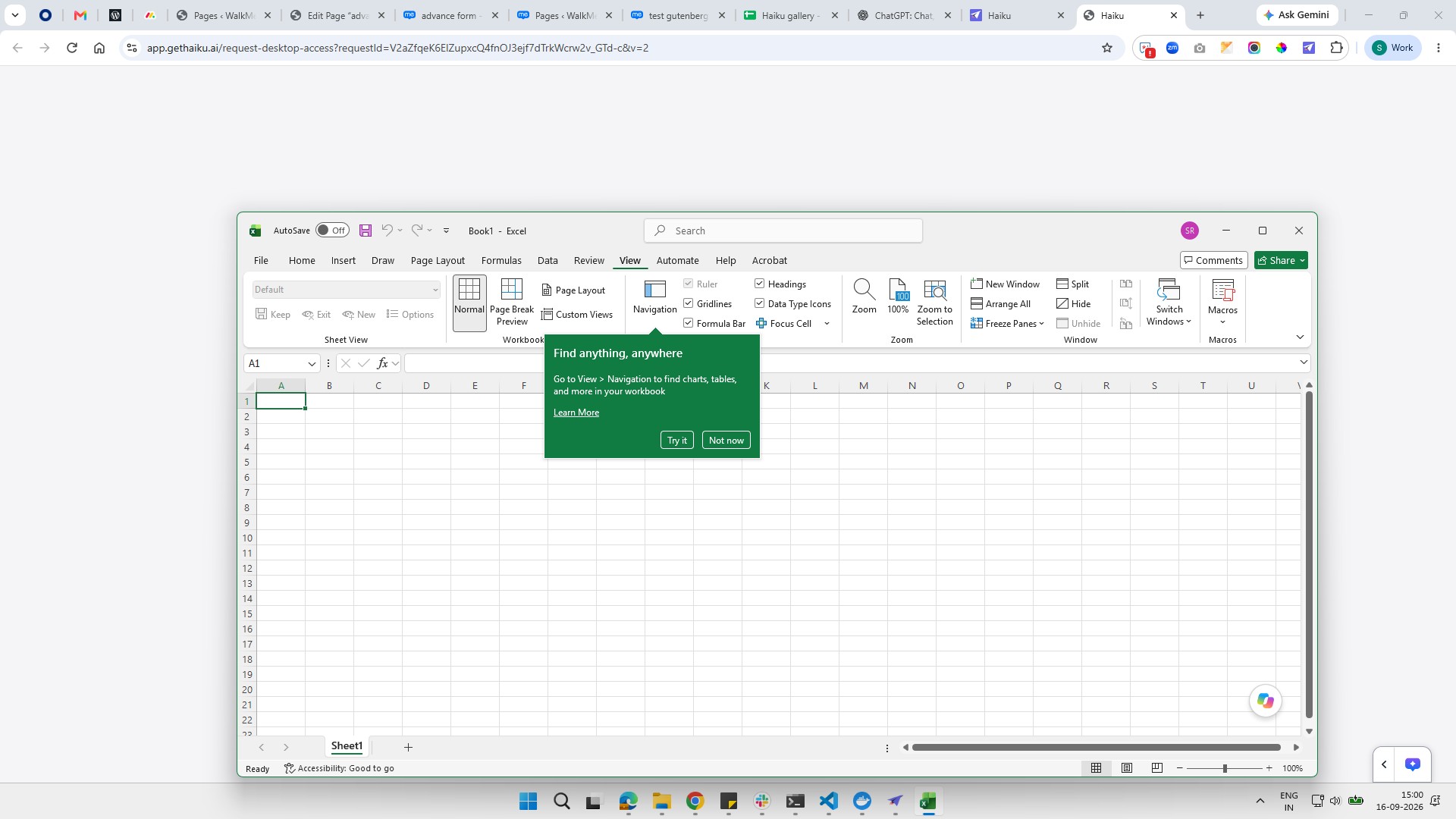Switch to the Data tab
This screenshot has width=1456, height=819.
[548, 260]
